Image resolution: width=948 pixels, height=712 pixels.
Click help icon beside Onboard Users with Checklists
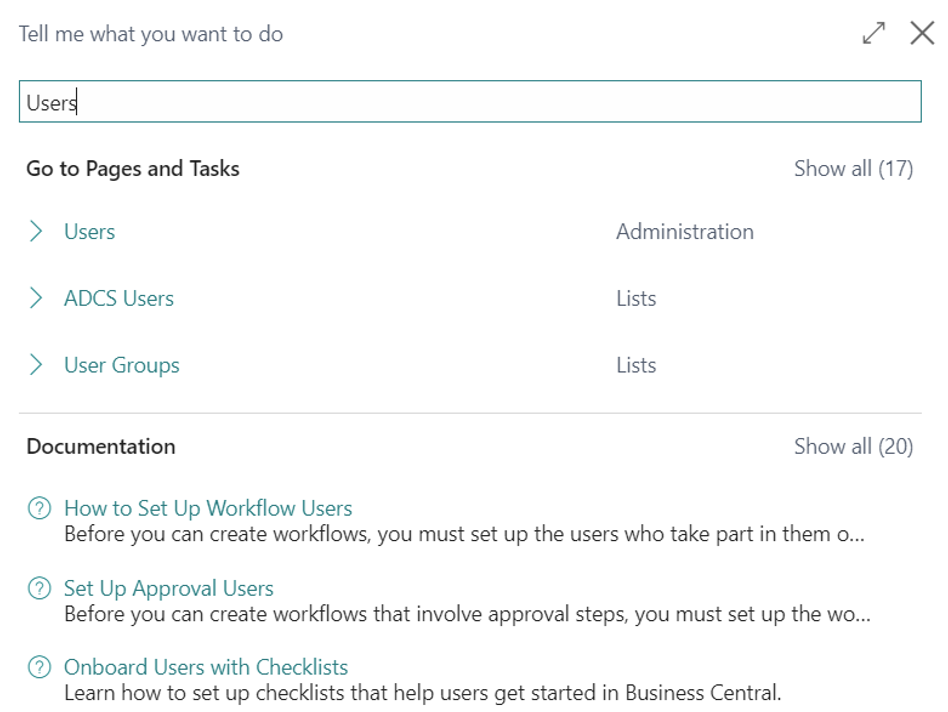tap(38, 668)
